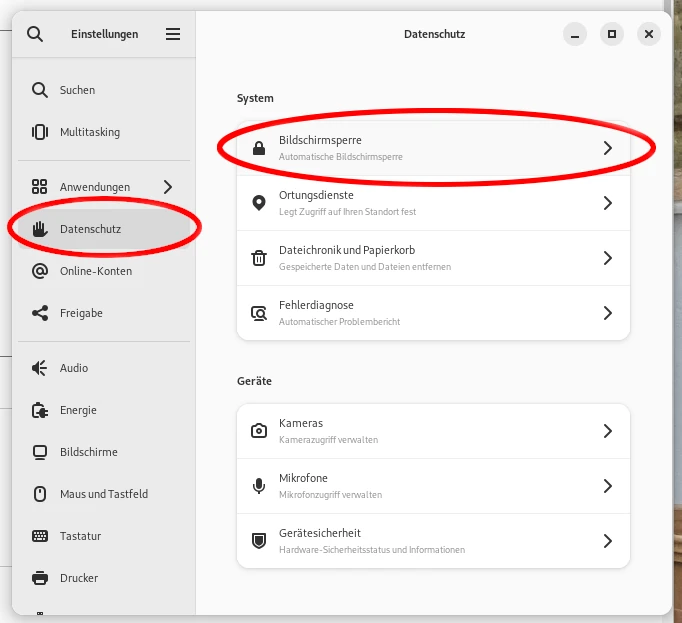Open Fehlerdiagnose via its right chevron

pos(608,313)
